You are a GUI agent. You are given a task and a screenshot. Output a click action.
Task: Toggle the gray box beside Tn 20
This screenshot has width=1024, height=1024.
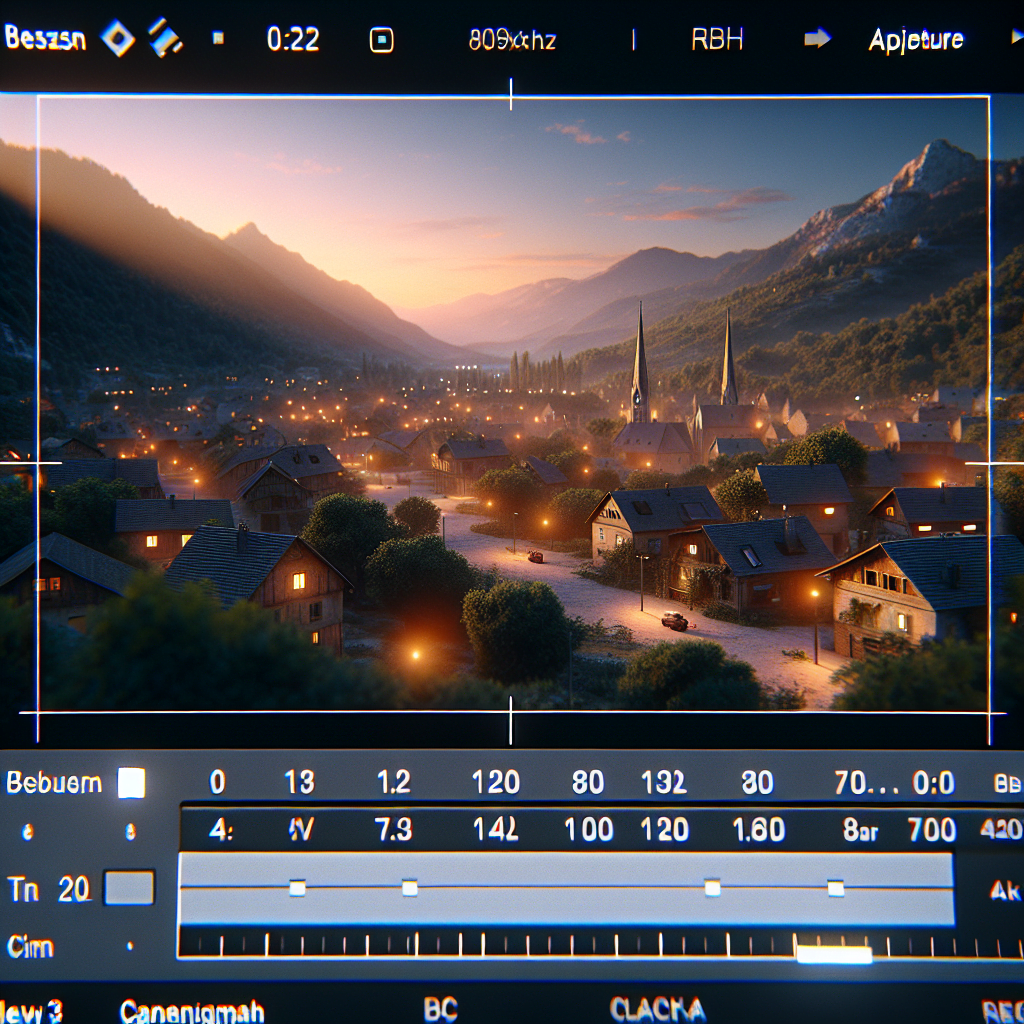[x=130, y=888]
